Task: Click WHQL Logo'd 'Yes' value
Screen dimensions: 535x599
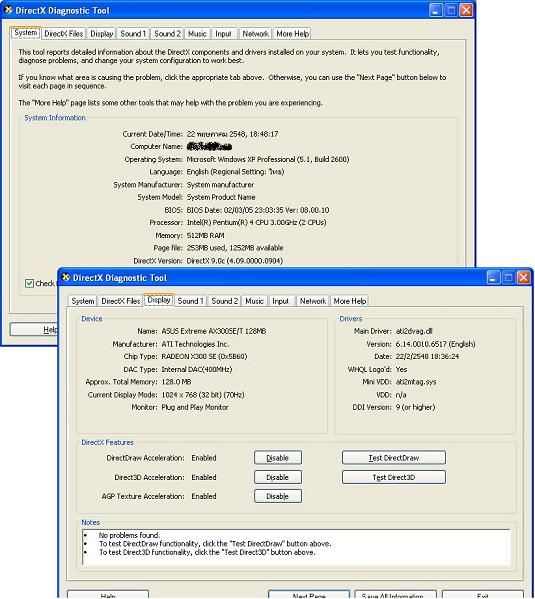Action: coord(401,369)
